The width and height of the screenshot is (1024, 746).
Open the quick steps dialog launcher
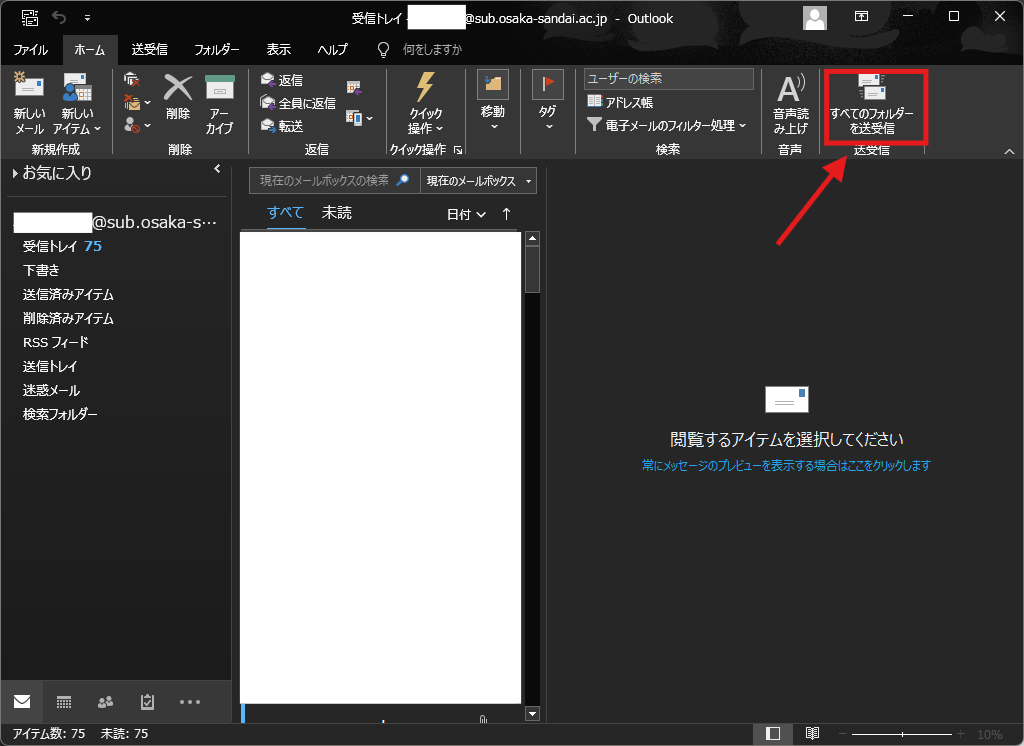(458, 150)
